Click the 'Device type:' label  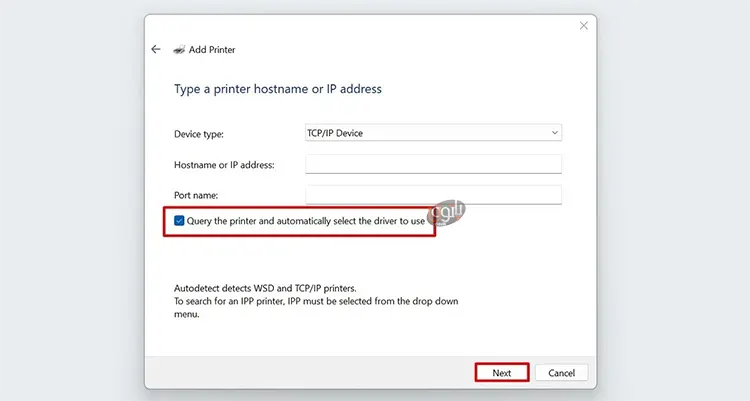[x=199, y=134]
